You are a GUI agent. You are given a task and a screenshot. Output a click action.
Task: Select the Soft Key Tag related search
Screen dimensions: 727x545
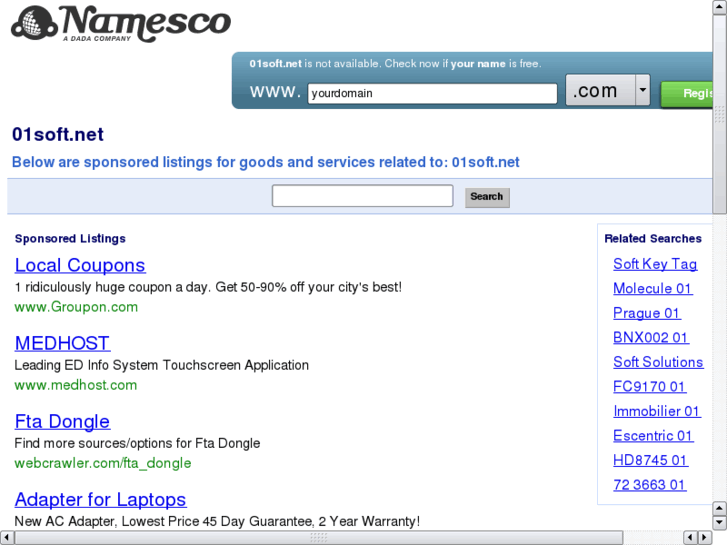(655, 264)
